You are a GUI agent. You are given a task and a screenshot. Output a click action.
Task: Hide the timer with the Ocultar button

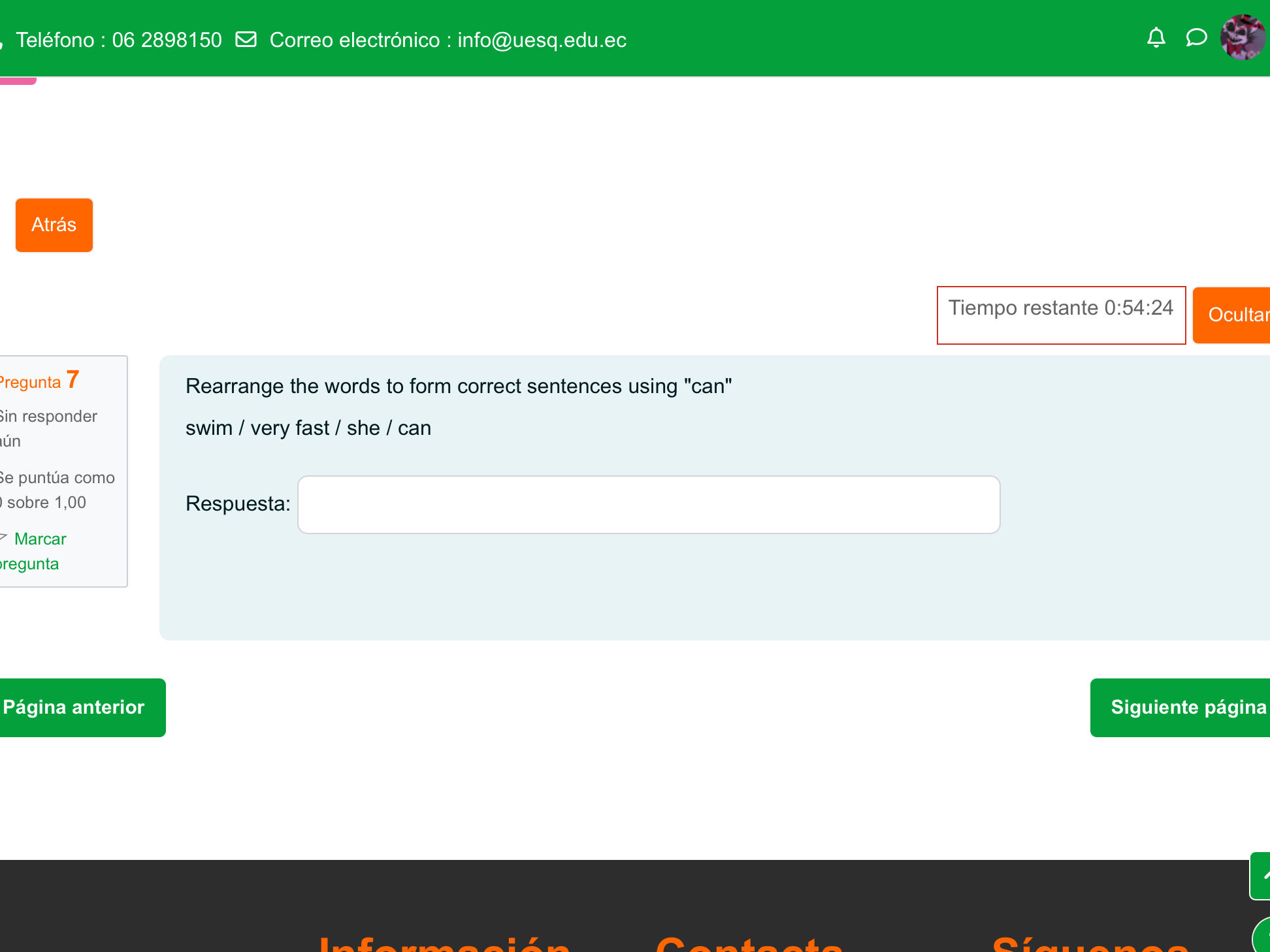[x=1232, y=315]
